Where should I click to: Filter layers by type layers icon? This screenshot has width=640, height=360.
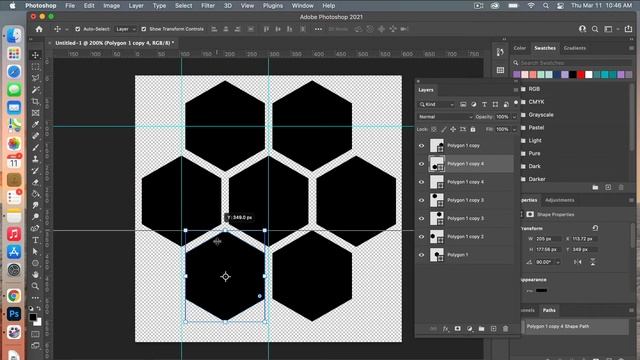484,104
